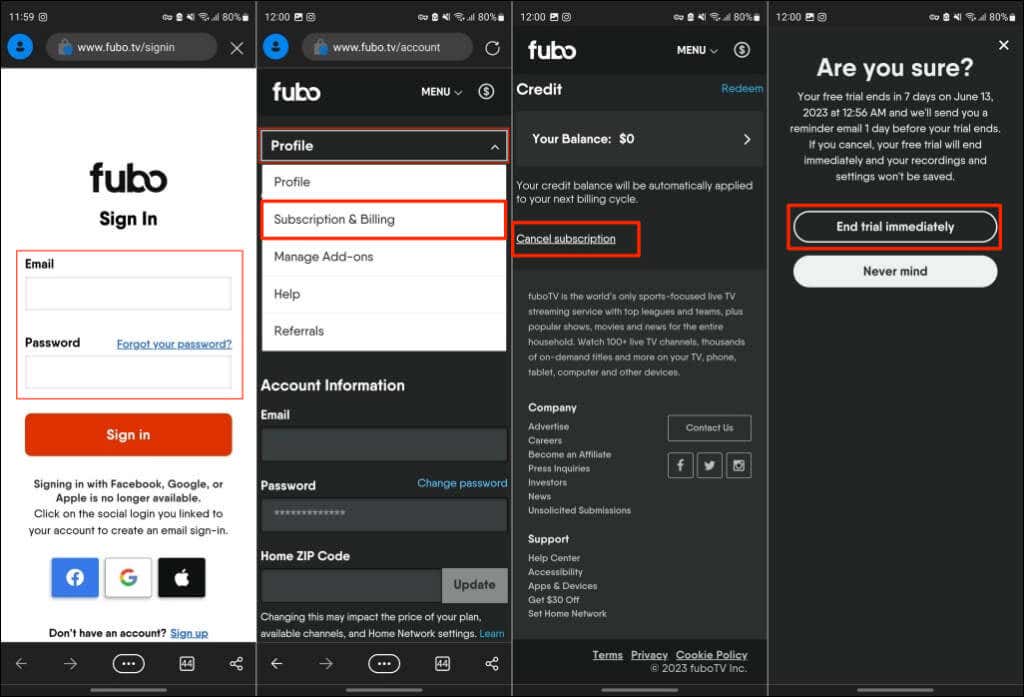1024x697 pixels.
Task: Sign in with the Apple icon
Action: click(181, 577)
